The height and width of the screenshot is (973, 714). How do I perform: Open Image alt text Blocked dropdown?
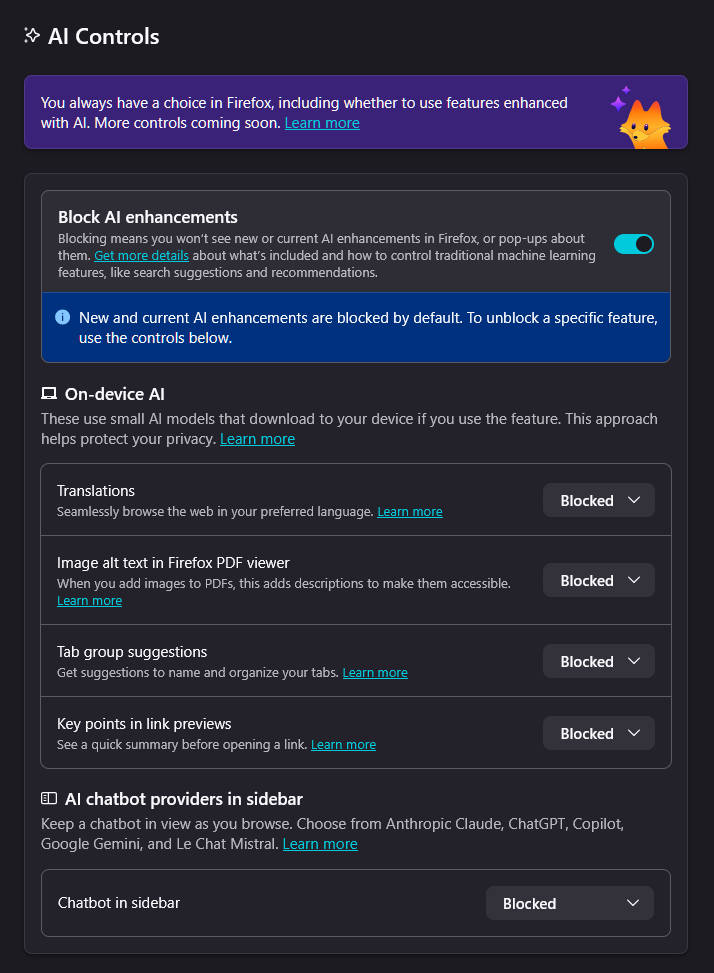click(598, 580)
